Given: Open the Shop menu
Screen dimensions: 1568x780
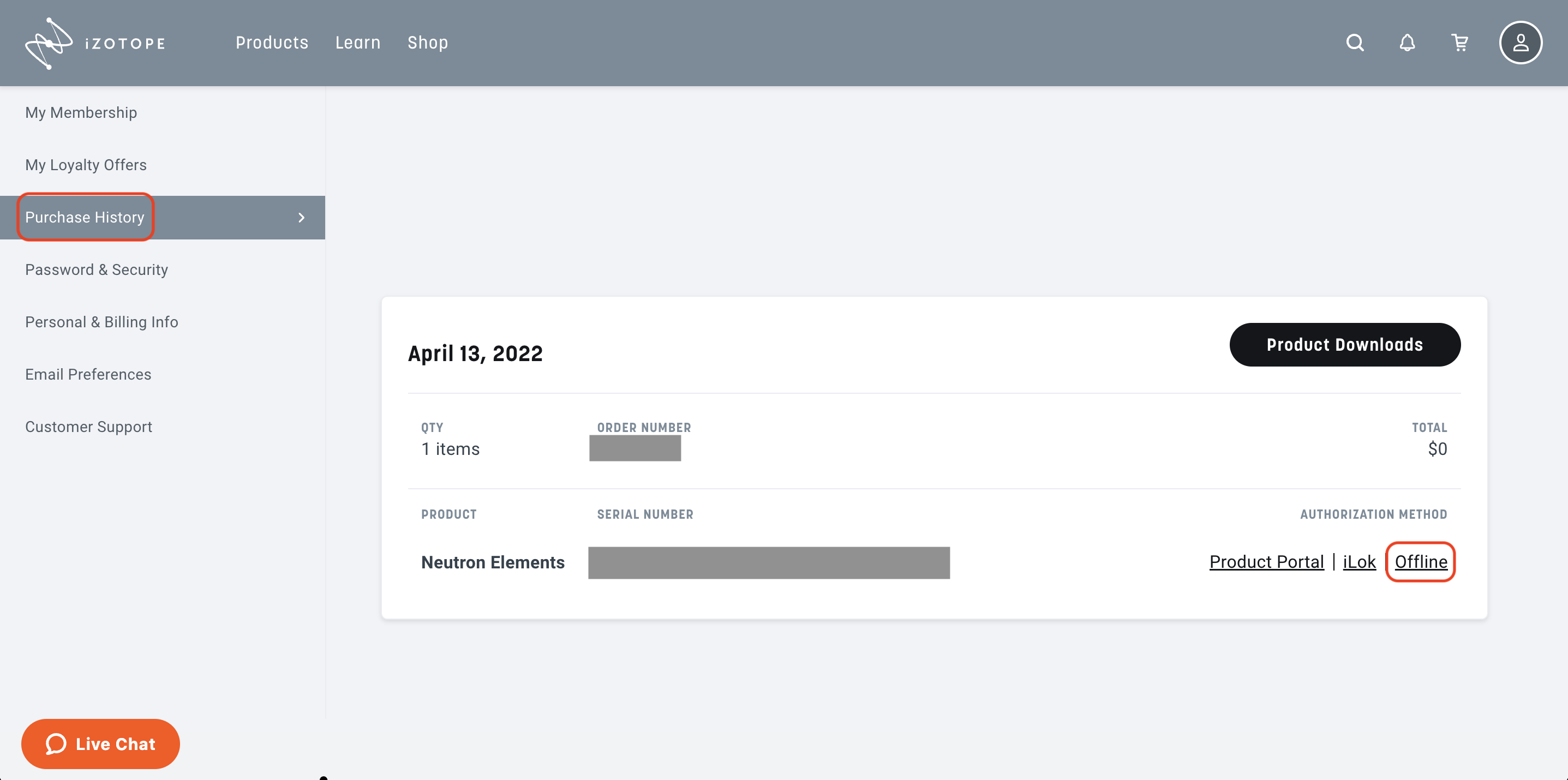Looking at the screenshot, I should tap(427, 43).
